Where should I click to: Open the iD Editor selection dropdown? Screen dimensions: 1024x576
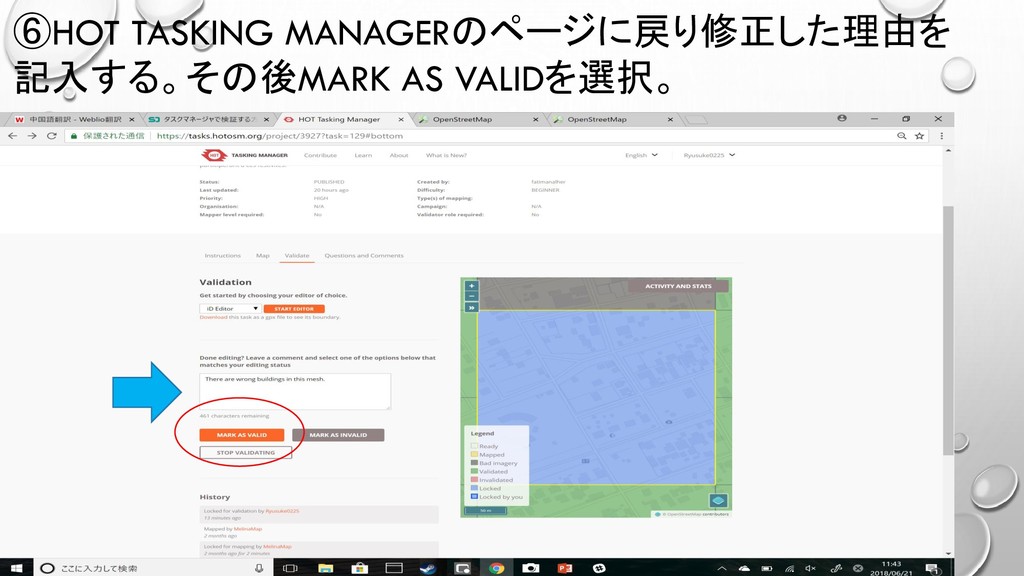[231, 308]
